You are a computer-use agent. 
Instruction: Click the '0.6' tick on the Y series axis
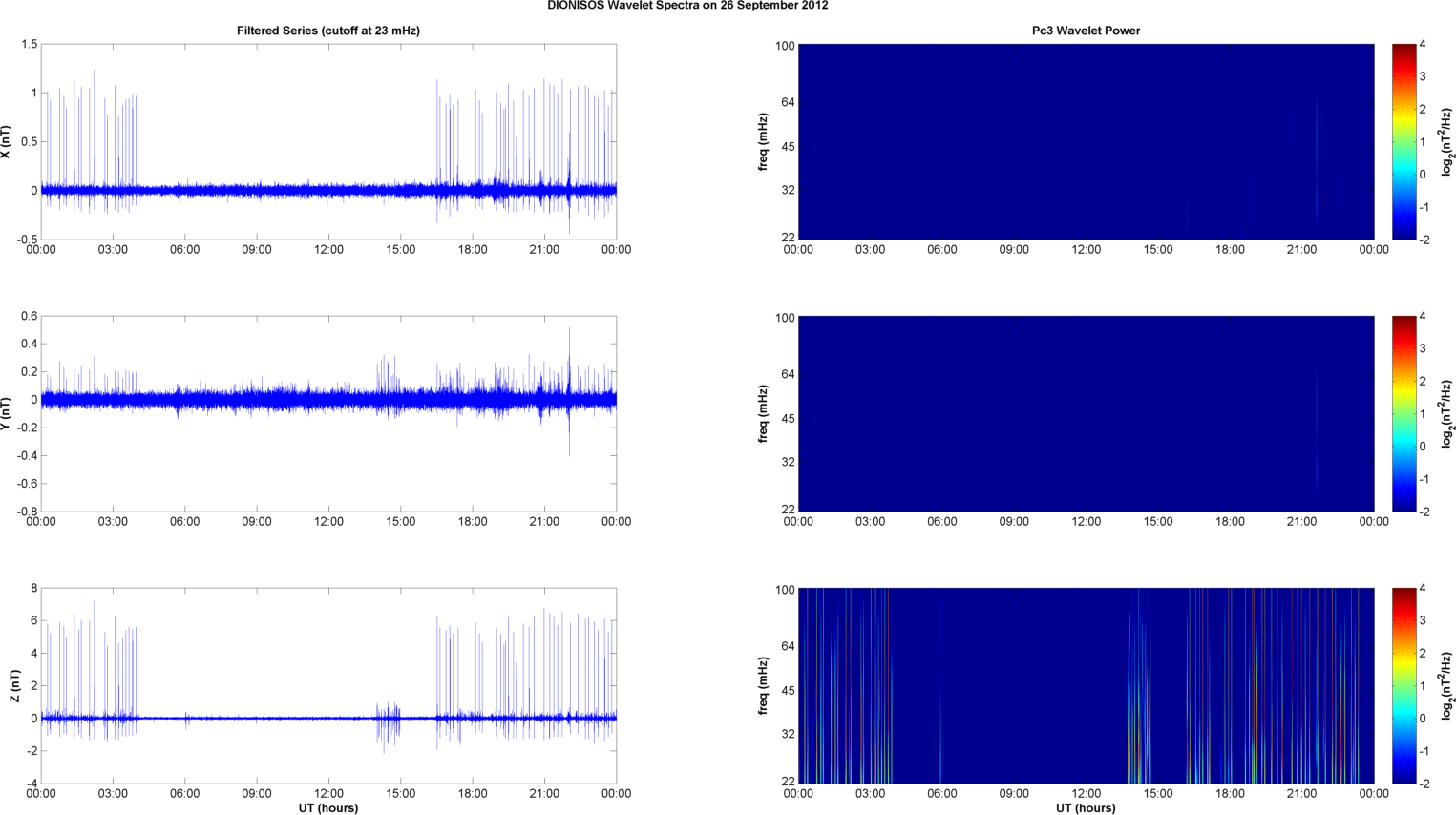coord(29,317)
